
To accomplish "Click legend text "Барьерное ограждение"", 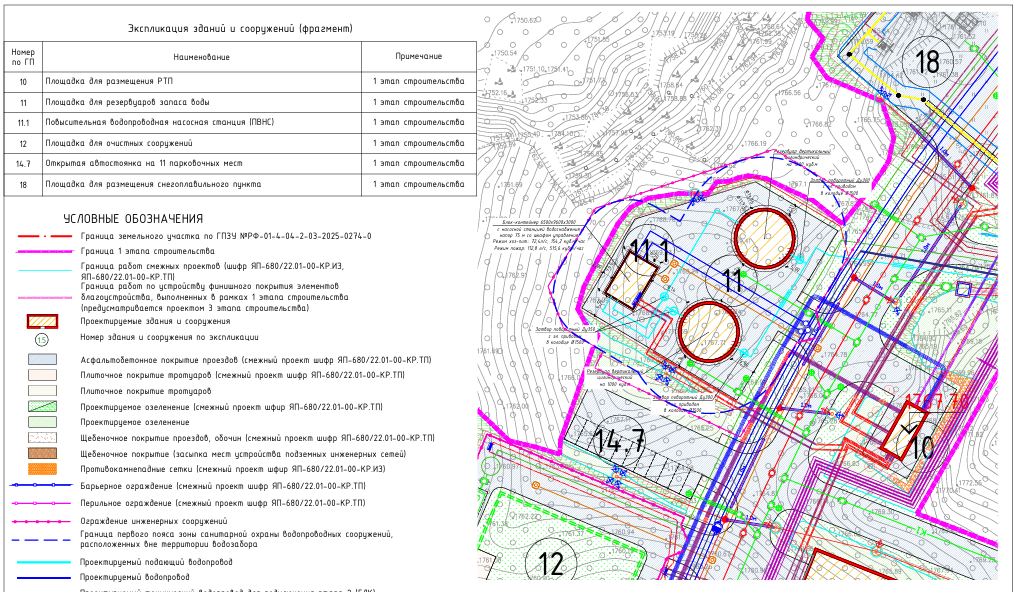I will click(x=223, y=486).
